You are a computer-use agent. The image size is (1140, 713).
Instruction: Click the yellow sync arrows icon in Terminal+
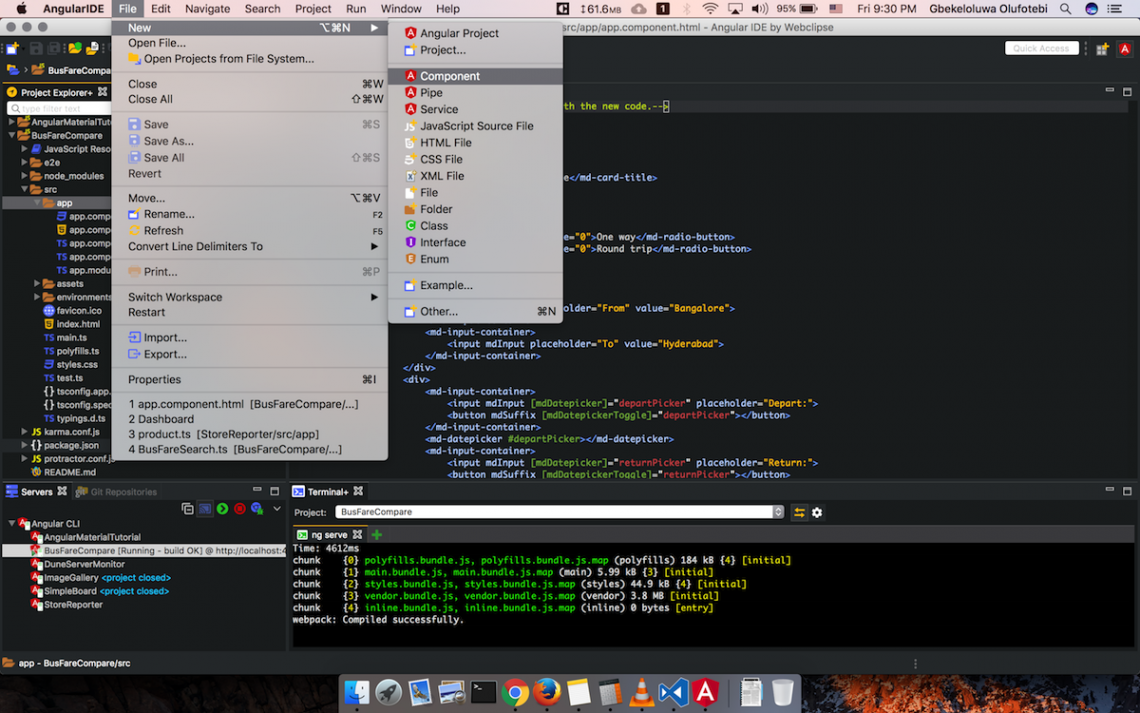[799, 512]
